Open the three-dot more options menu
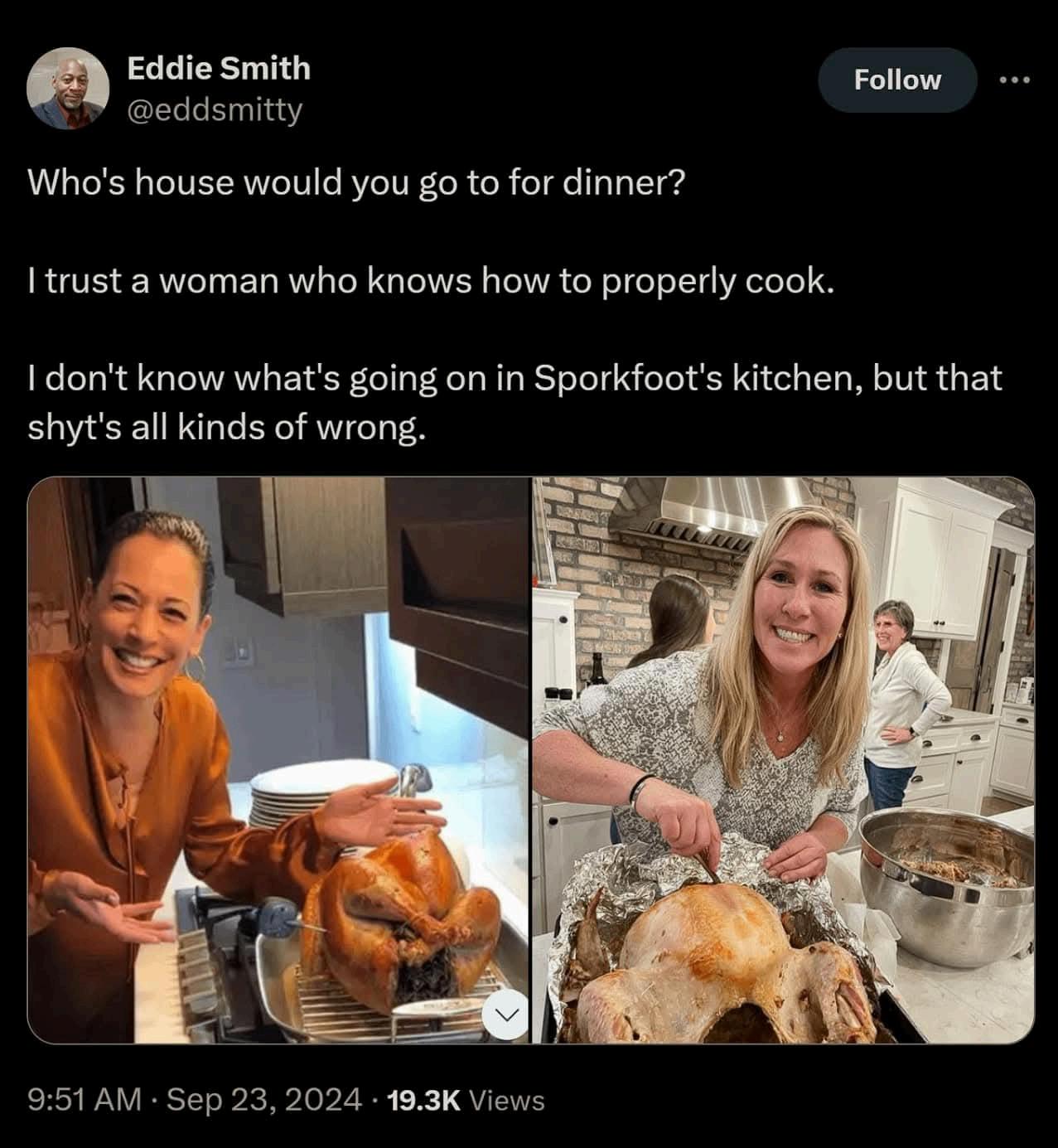This screenshot has height=1148, width=1058. (1014, 80)
